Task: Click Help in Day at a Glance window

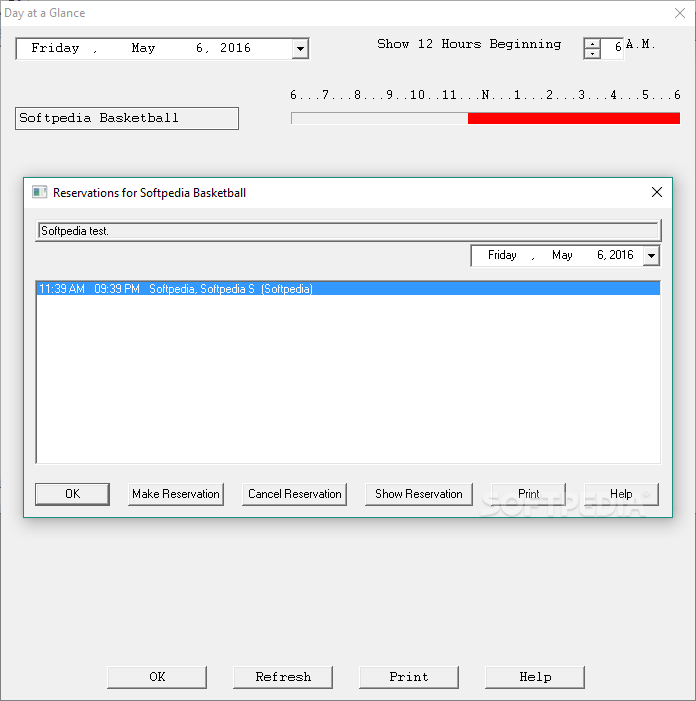Action: point(535,677)
